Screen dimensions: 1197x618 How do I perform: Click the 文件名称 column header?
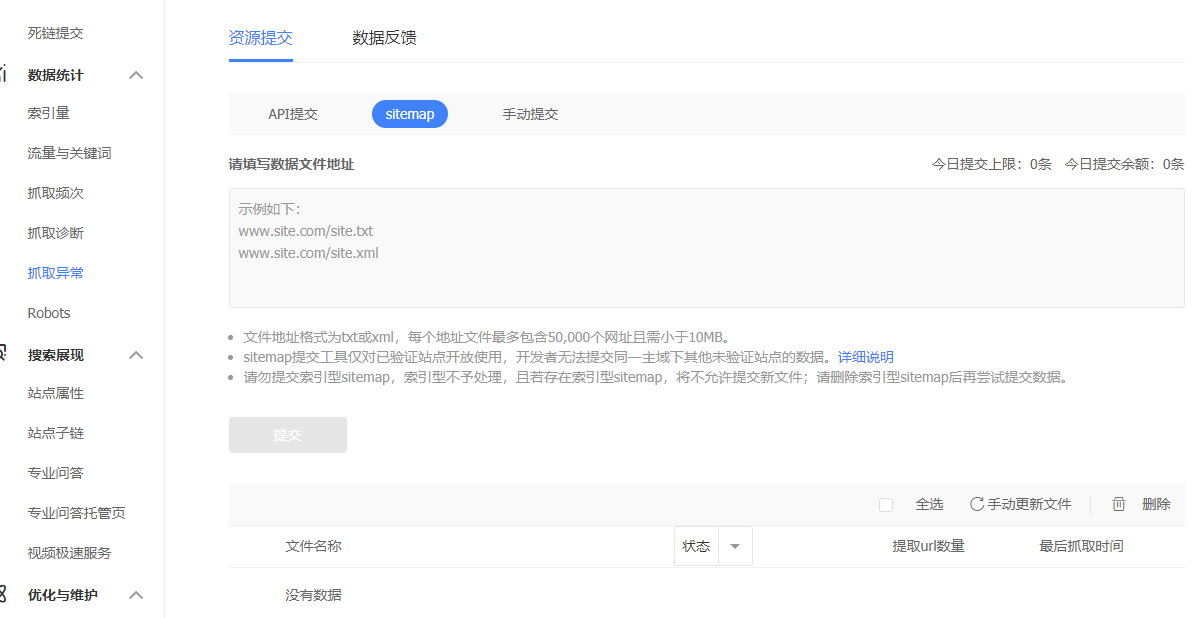[x=313, y=546]
